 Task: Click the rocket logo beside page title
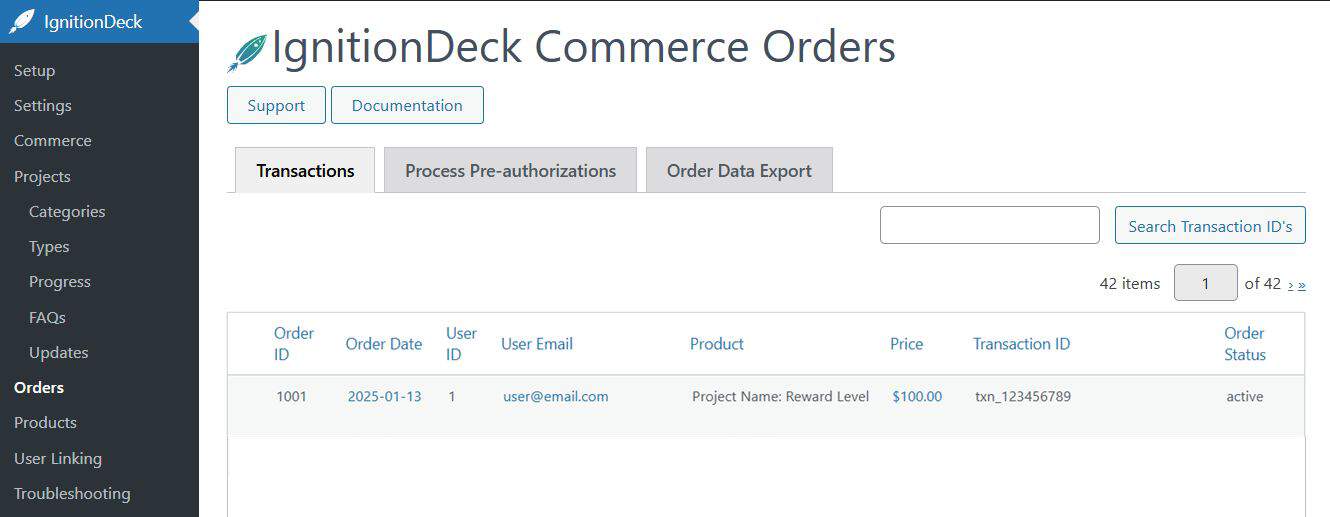(x=246, y=52)
